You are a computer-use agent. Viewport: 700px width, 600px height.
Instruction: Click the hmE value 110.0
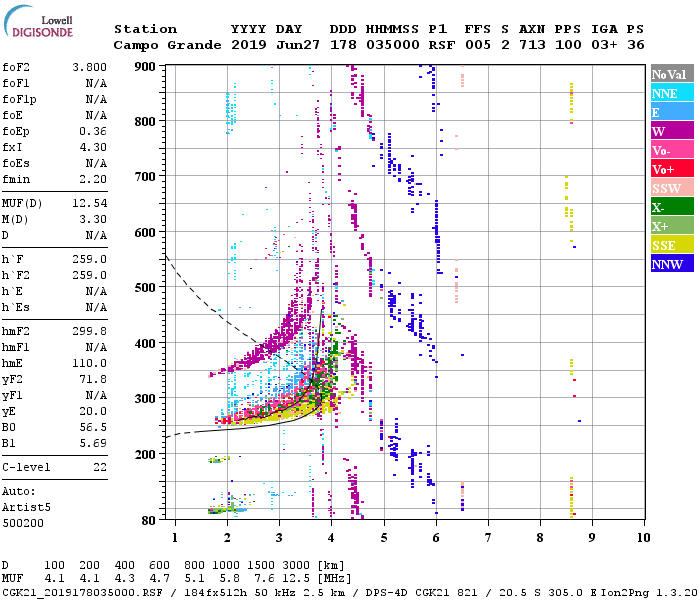click(x=89, y=364)
